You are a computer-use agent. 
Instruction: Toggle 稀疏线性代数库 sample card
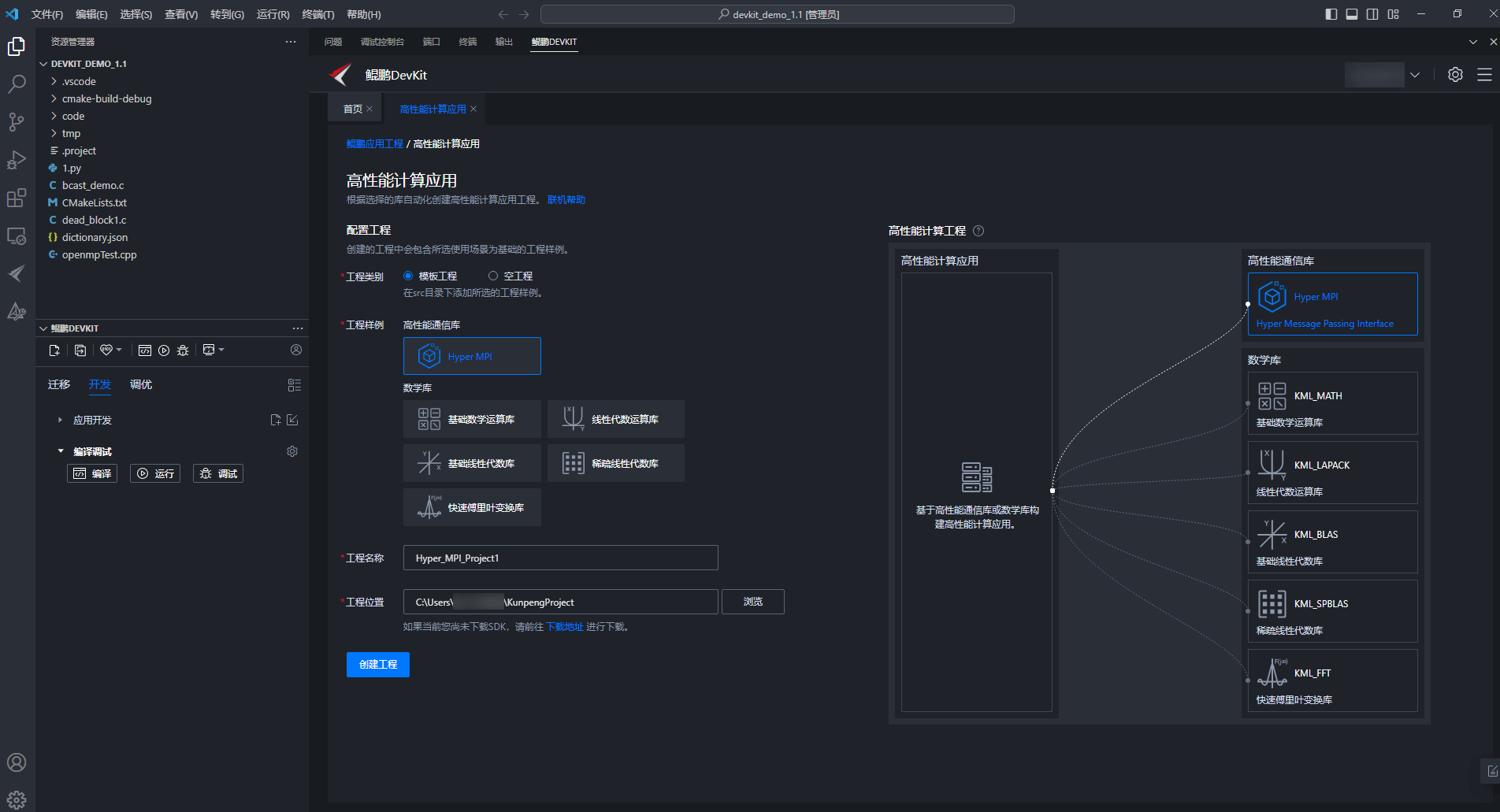(x=616, y=463)
